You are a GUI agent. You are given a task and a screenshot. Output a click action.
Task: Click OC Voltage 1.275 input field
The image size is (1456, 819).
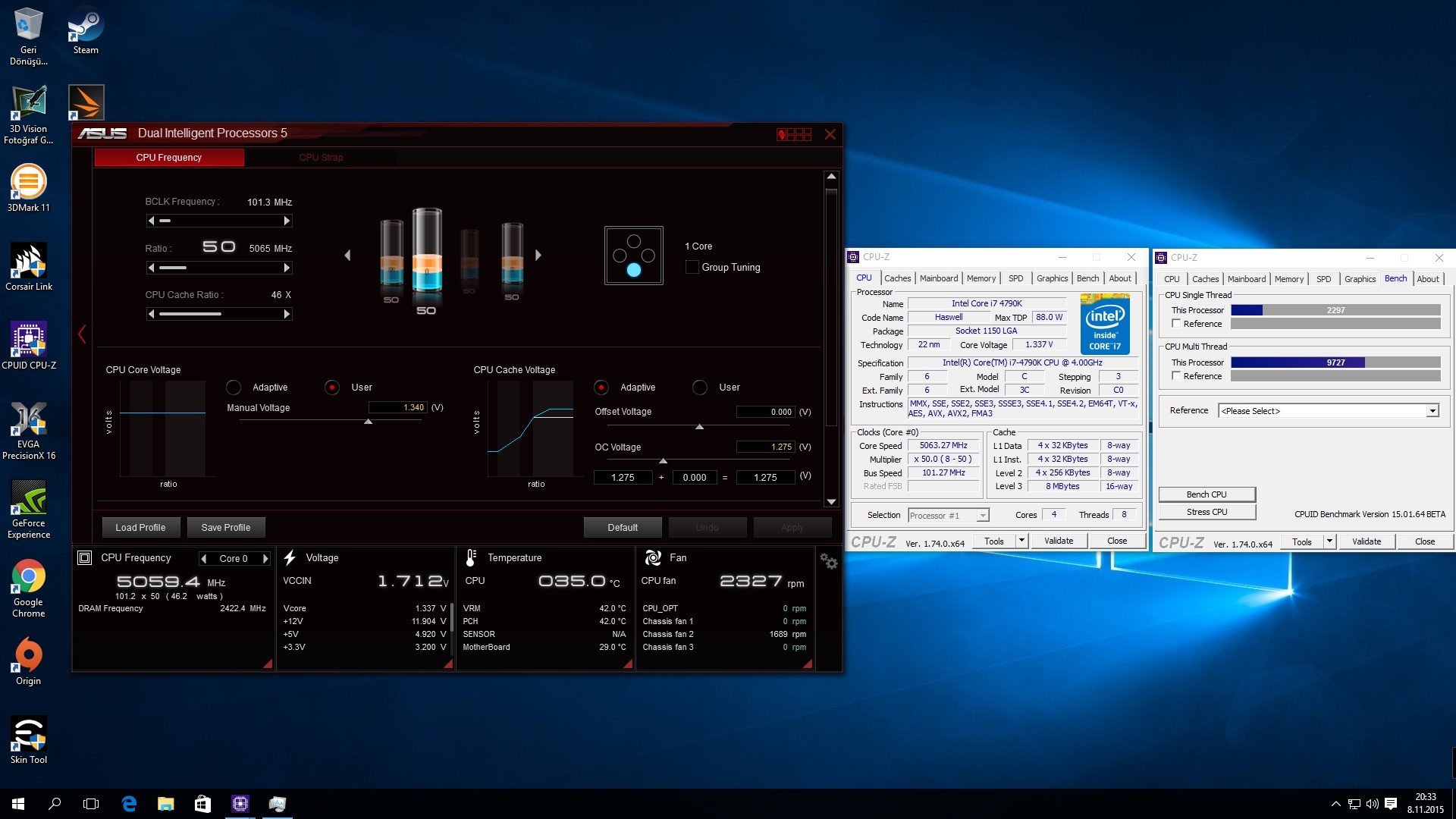coord(765,447)
